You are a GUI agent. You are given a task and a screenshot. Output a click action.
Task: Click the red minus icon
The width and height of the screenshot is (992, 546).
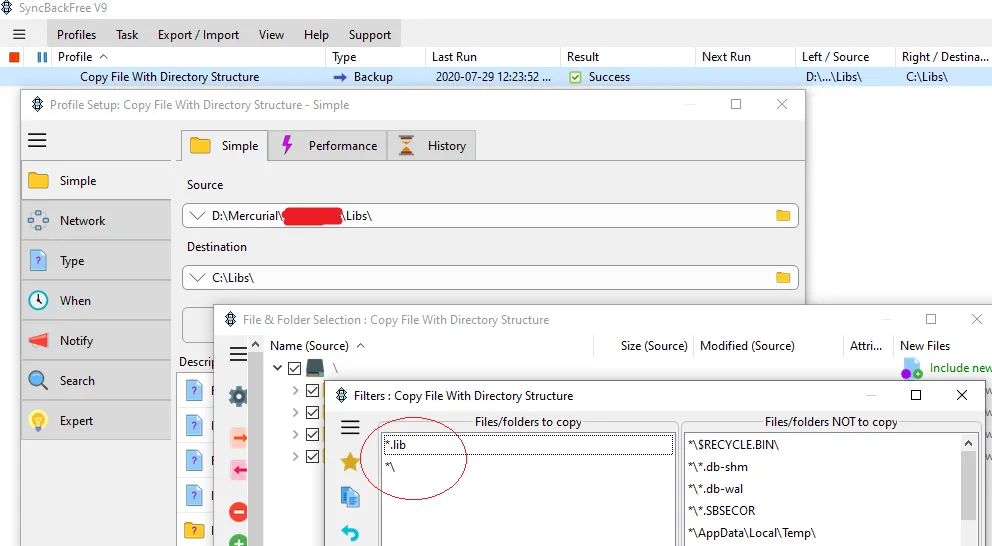pyautogui.click(x=238, y=512)
